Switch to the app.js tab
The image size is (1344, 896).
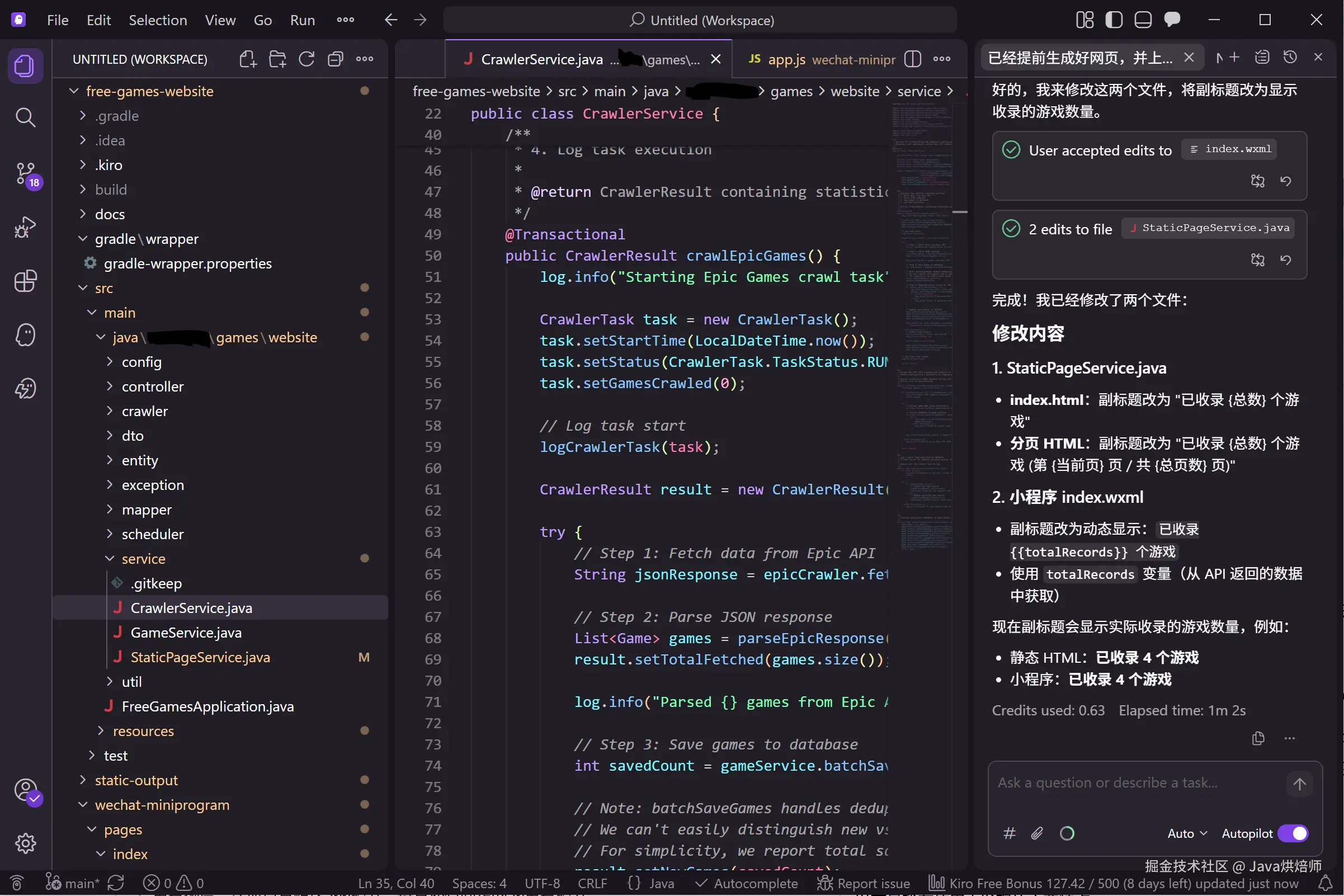click(787, 59)
